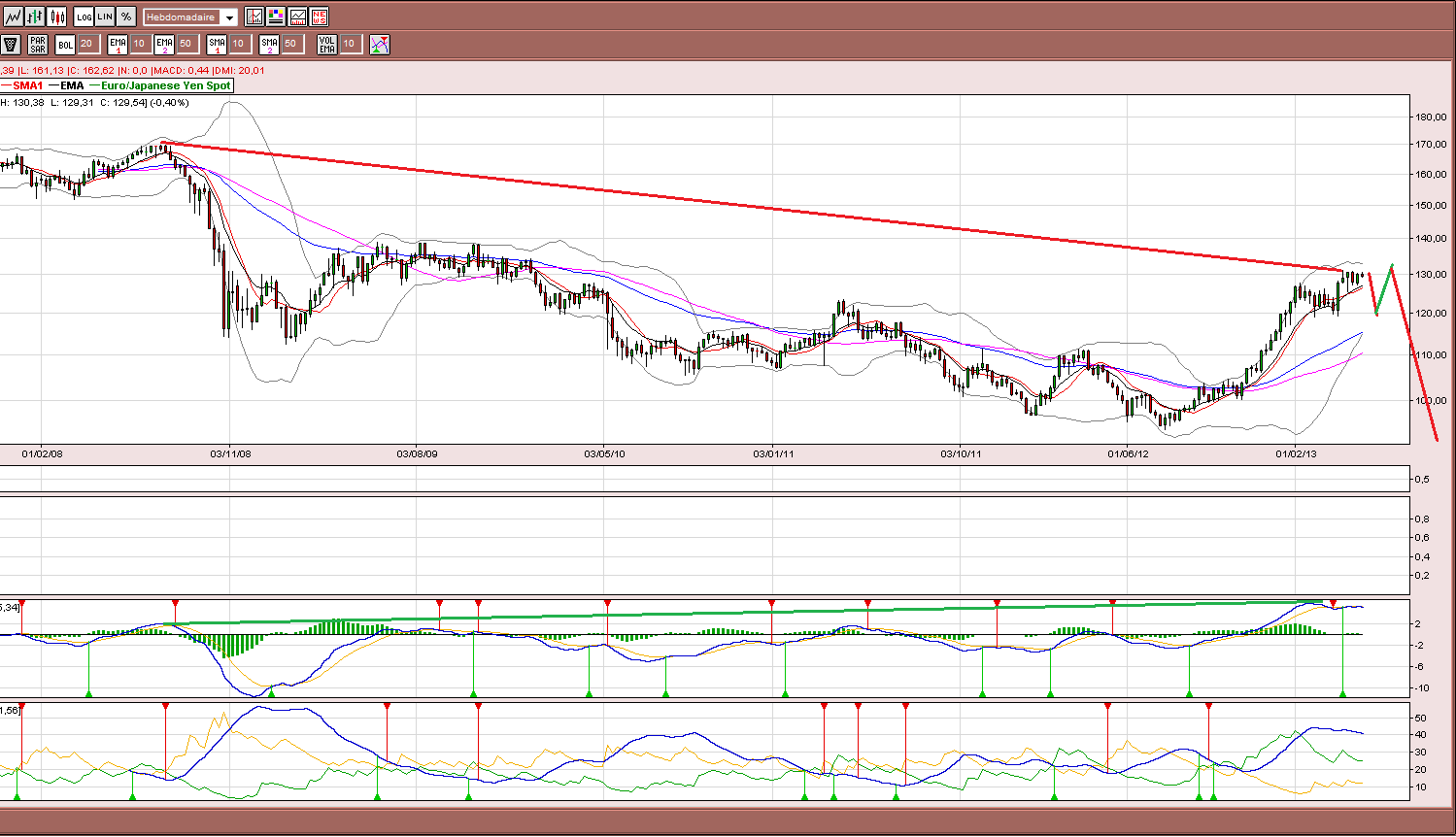Click the indicator chart icon after the period dropdown
Screen dimensions: 1456x837
pyautogui.click(x=254, y=17)
